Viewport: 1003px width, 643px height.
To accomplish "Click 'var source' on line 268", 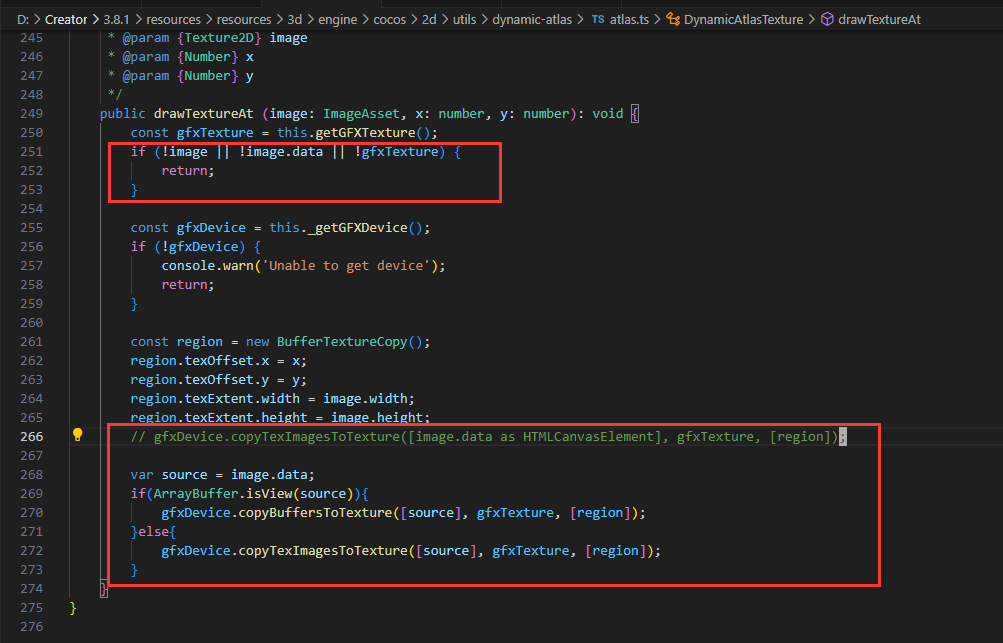I will tap(169, 475).
